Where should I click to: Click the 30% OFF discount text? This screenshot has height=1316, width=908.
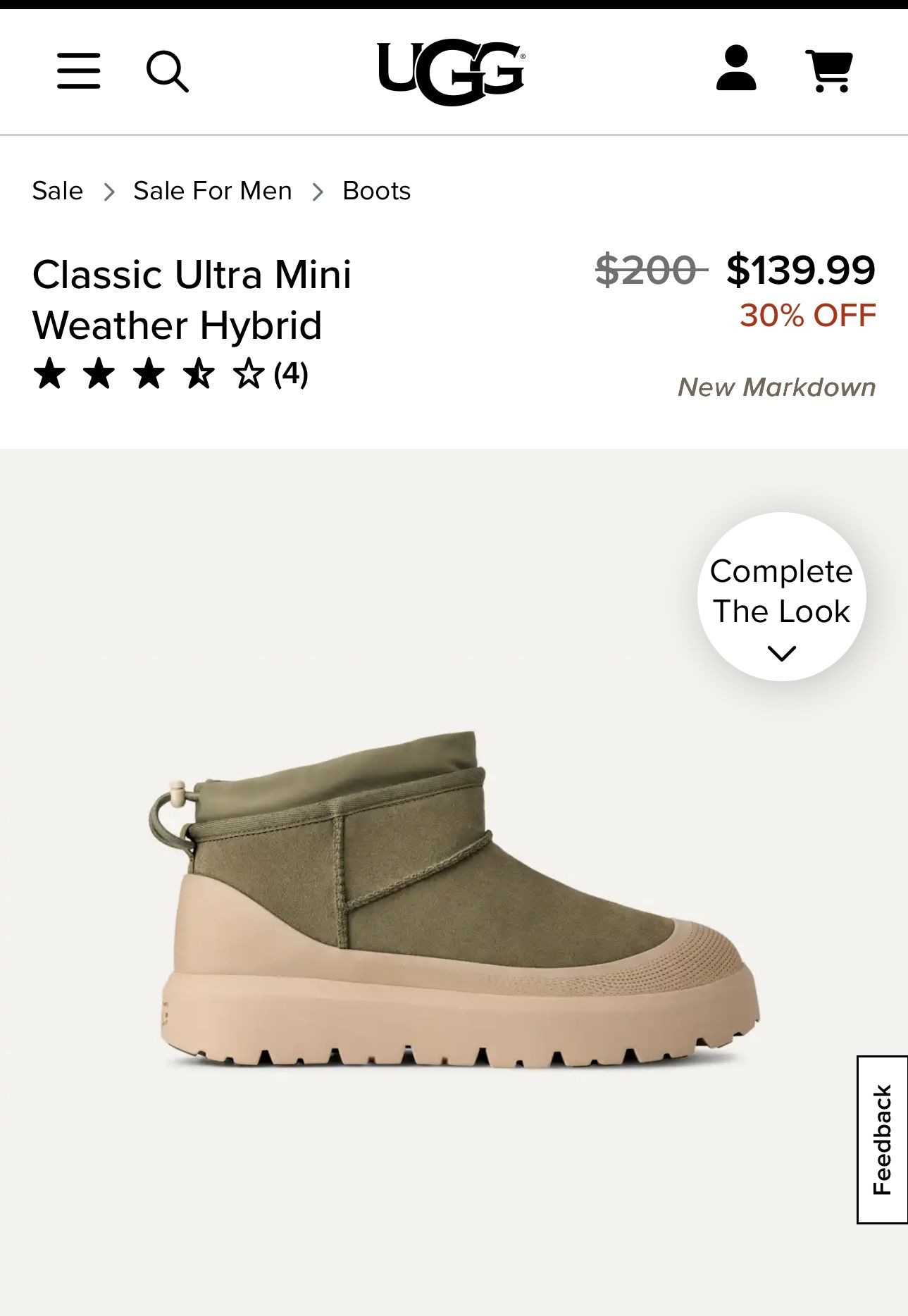(x=808, y=316)
